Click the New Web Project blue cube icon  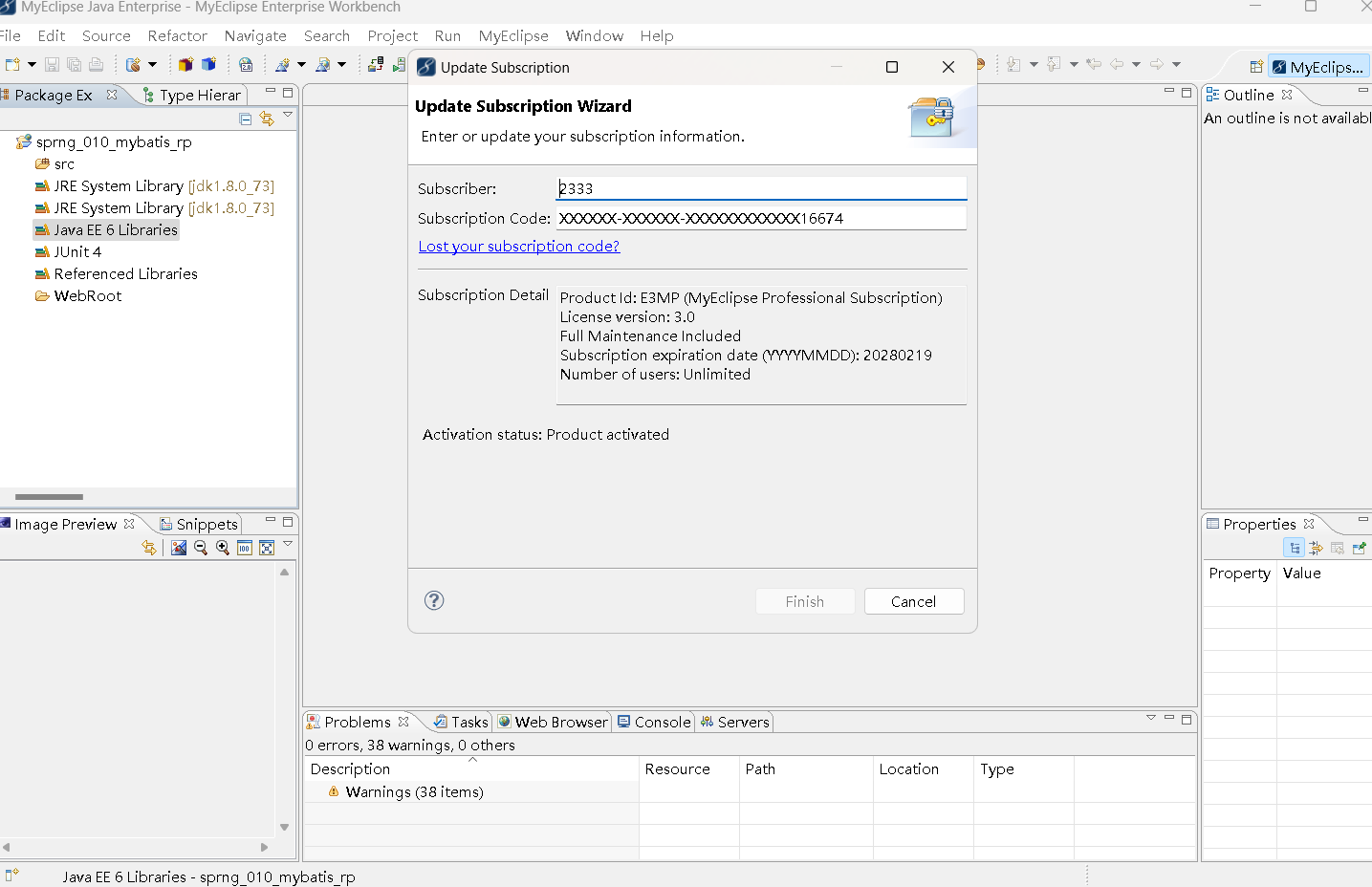pos(208,64)
